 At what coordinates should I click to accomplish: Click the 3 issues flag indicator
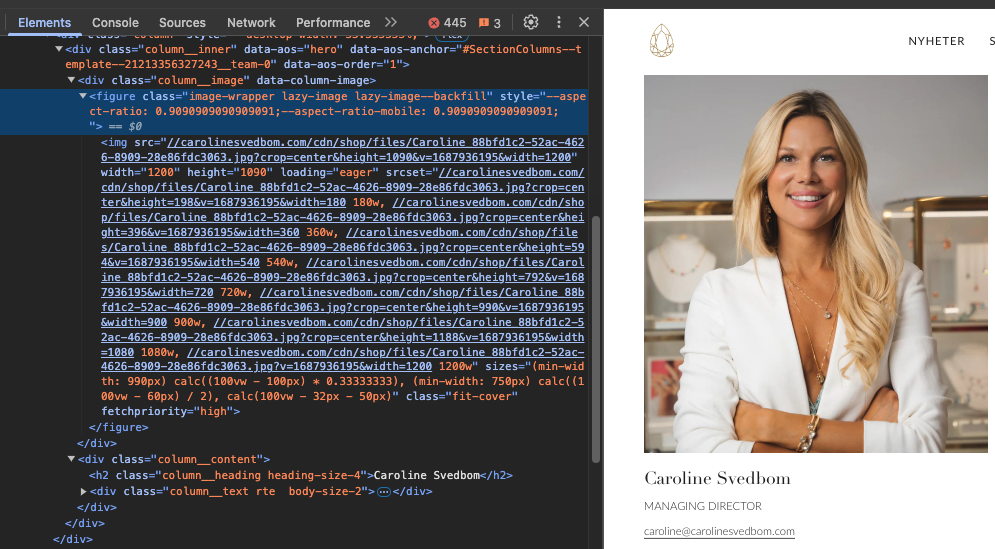[490, 23]
